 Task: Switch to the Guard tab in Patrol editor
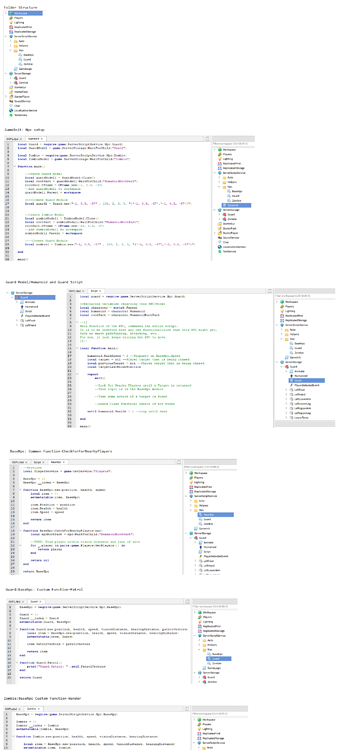click(x=35, y=601)
